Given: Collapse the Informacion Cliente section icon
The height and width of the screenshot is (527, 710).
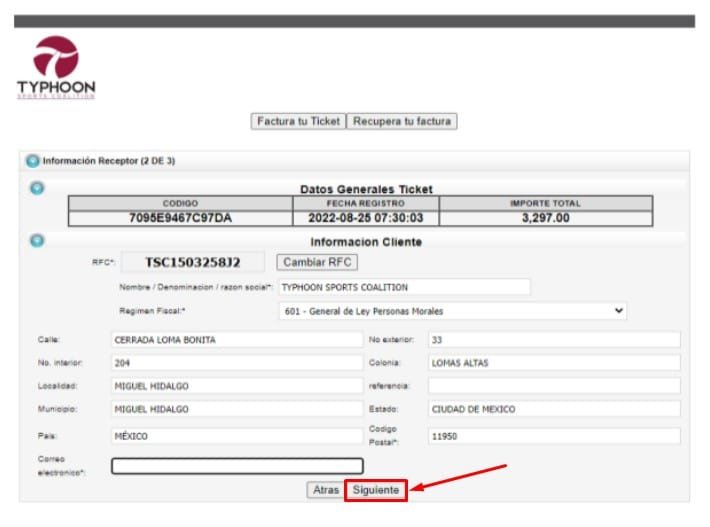Looking at the screenshot, I should click(x=37, y=240).
